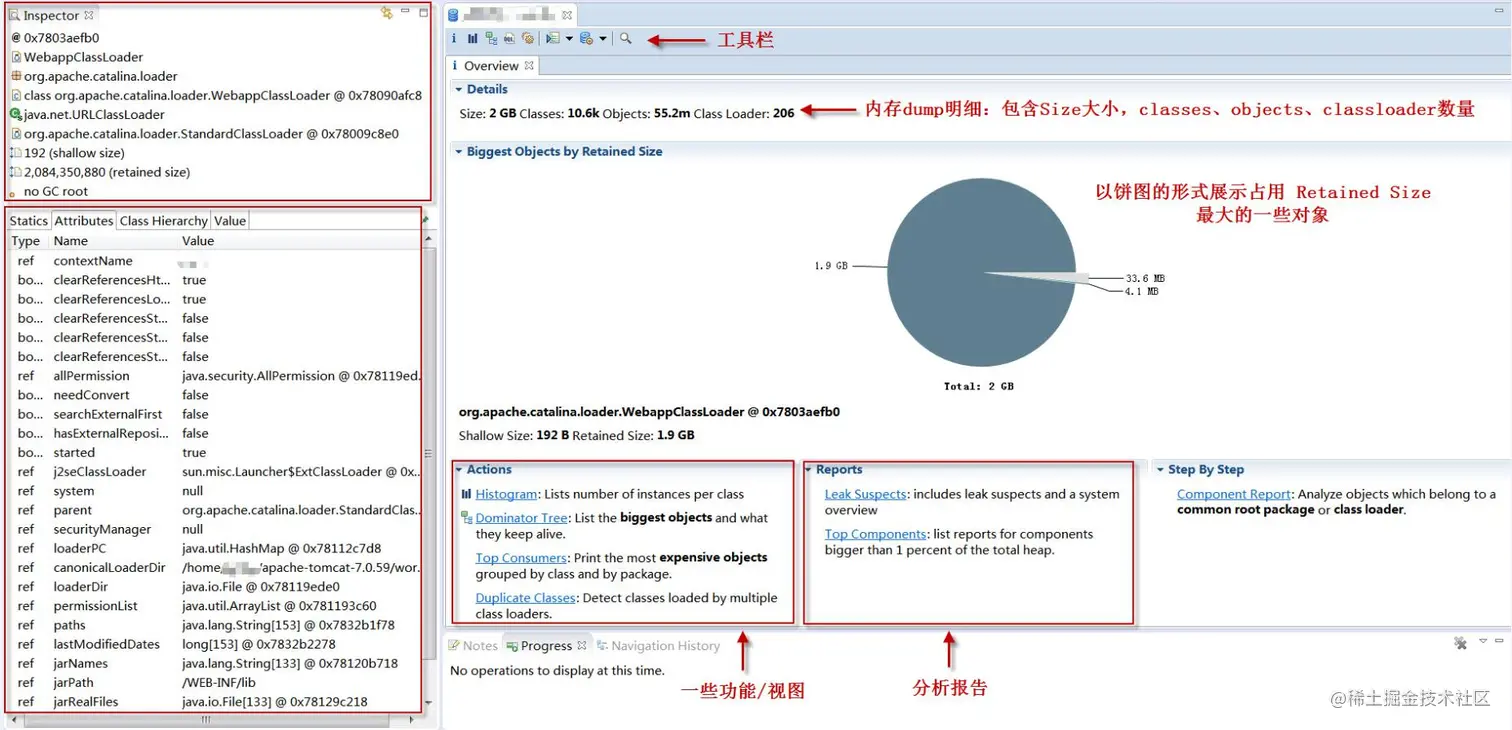This screenshot has width=1512, height=730.
Task: Collapse the Step By Step section
Action: click(x=1160, y=470)
